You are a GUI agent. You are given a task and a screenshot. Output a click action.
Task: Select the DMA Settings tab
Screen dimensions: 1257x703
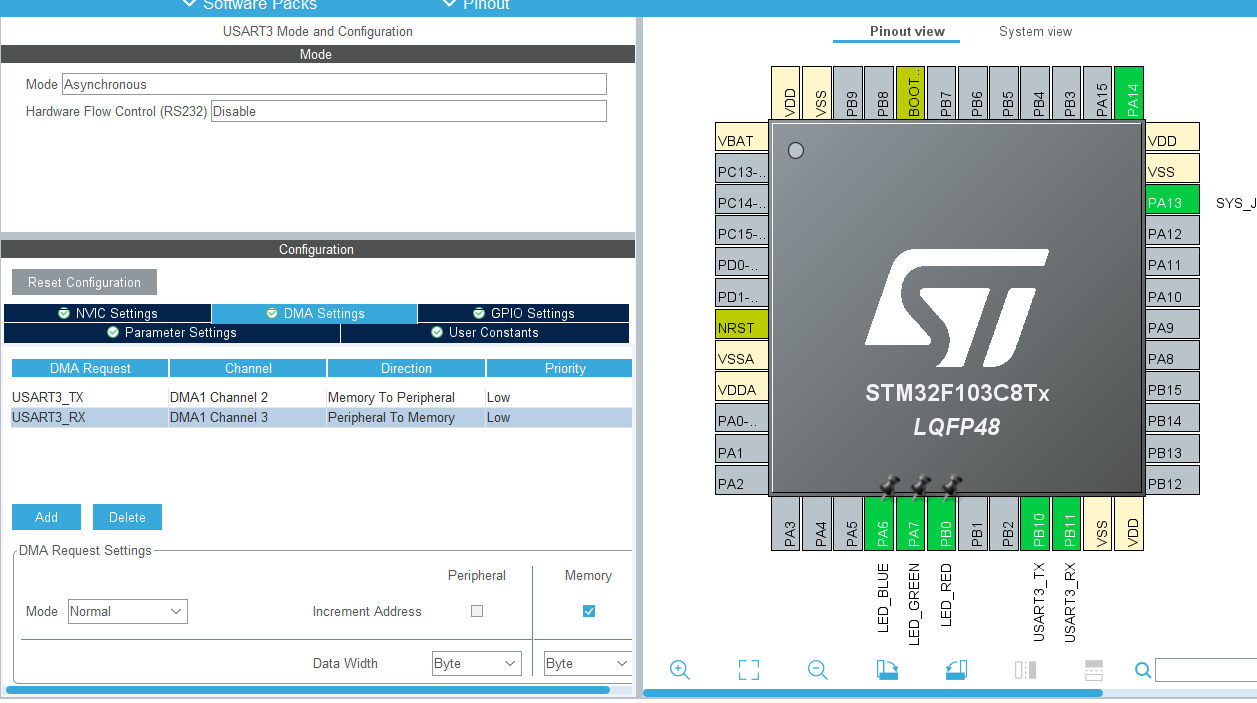(315, 313)
